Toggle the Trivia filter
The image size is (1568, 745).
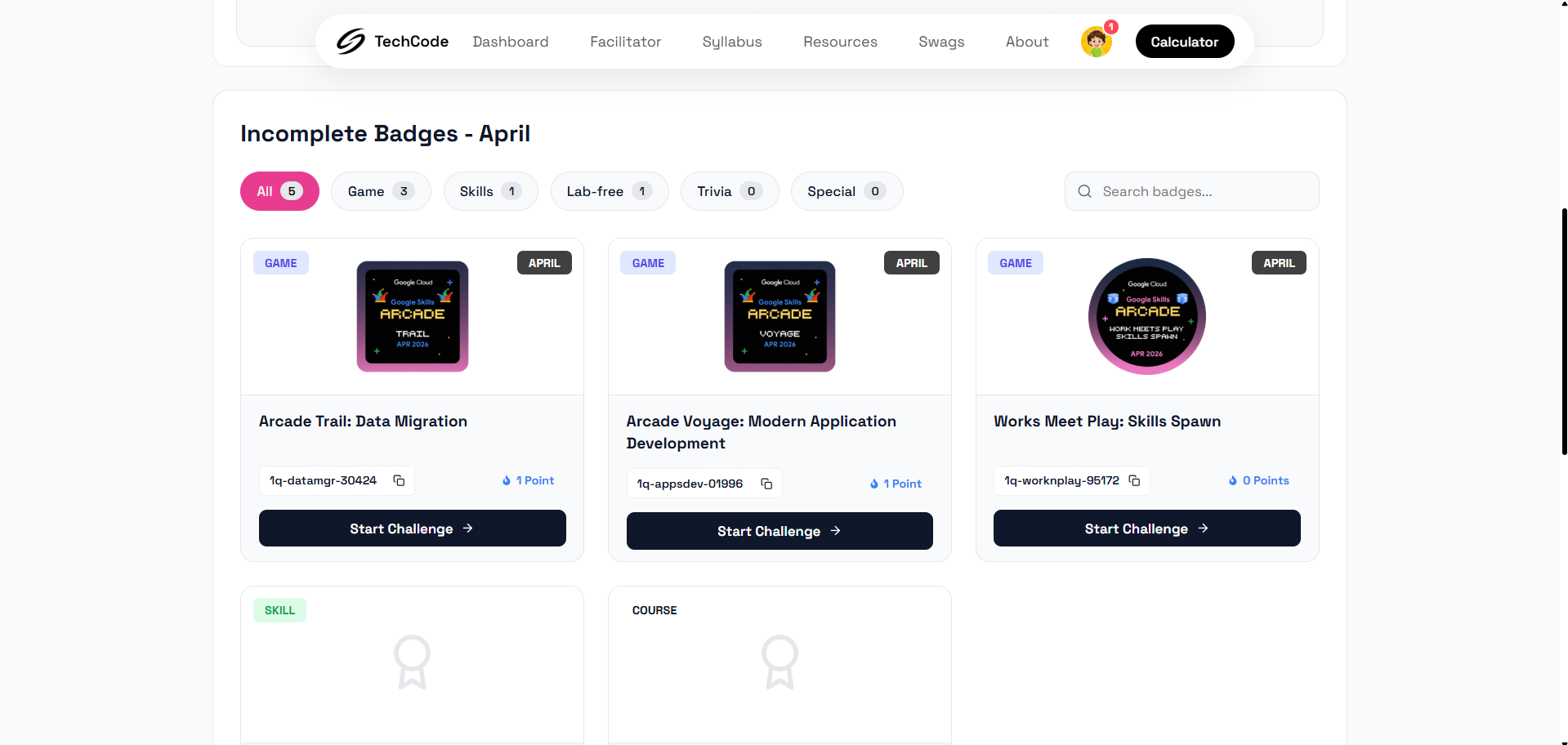point(729,191)
